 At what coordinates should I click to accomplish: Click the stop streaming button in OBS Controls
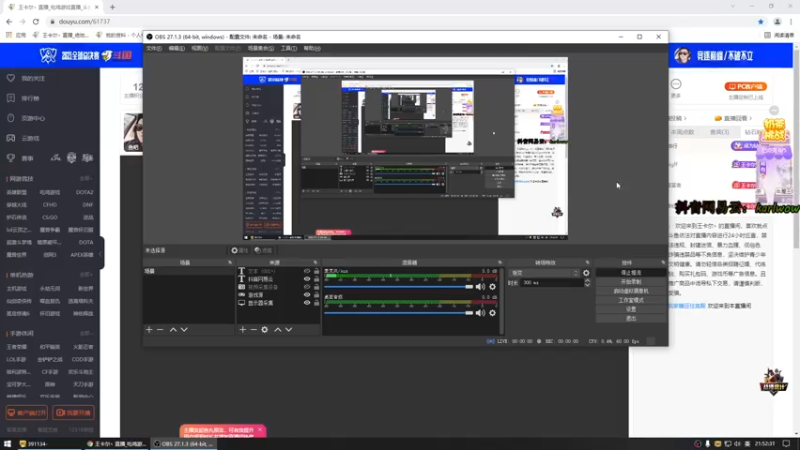631,273
